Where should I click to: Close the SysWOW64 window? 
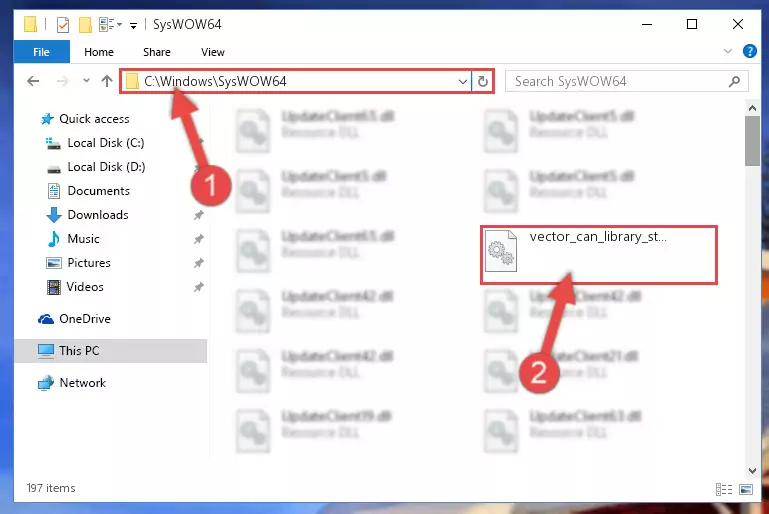(x=738, y=24)
